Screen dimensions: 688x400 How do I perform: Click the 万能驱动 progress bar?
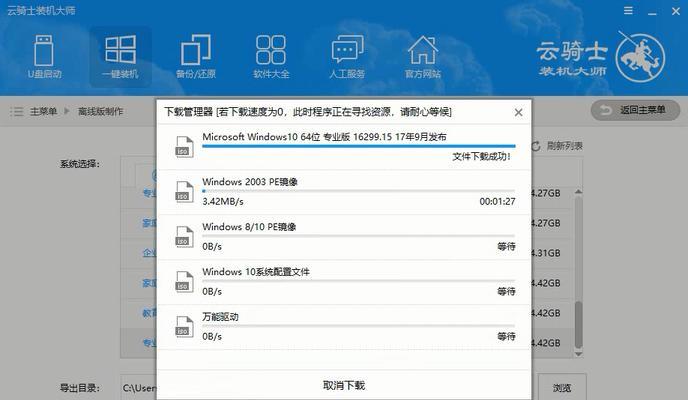click(x=358, y=326)
